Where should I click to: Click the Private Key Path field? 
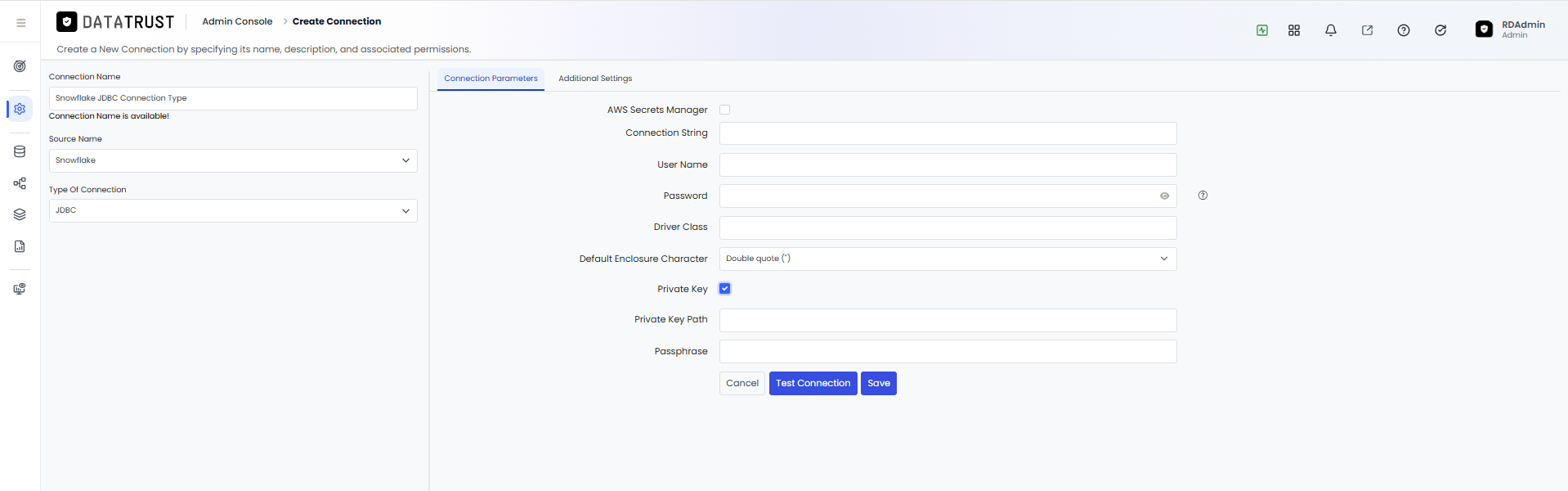coord(948,320)
